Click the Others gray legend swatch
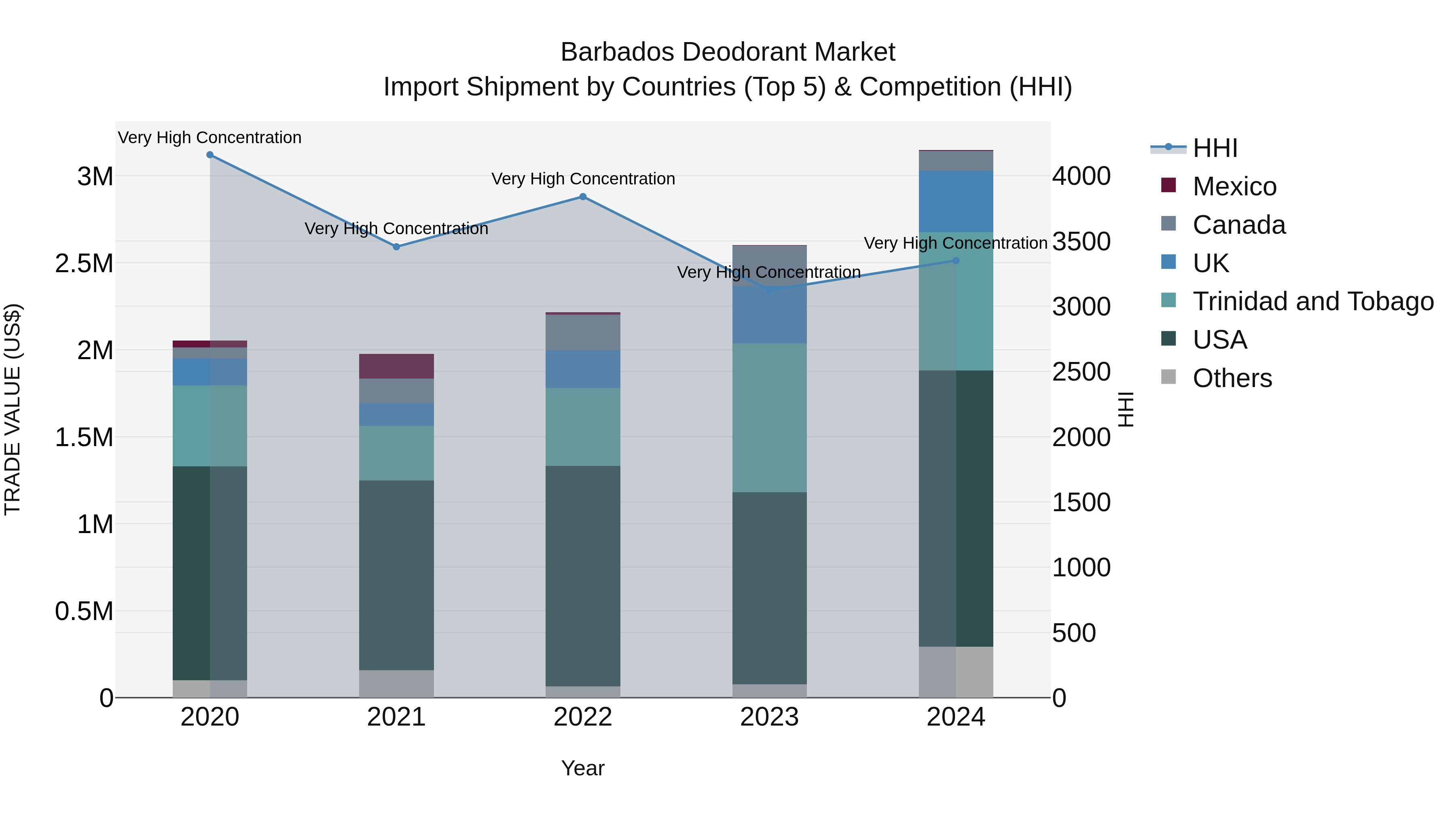1456x819 pixels. [x=1168, y=377]
